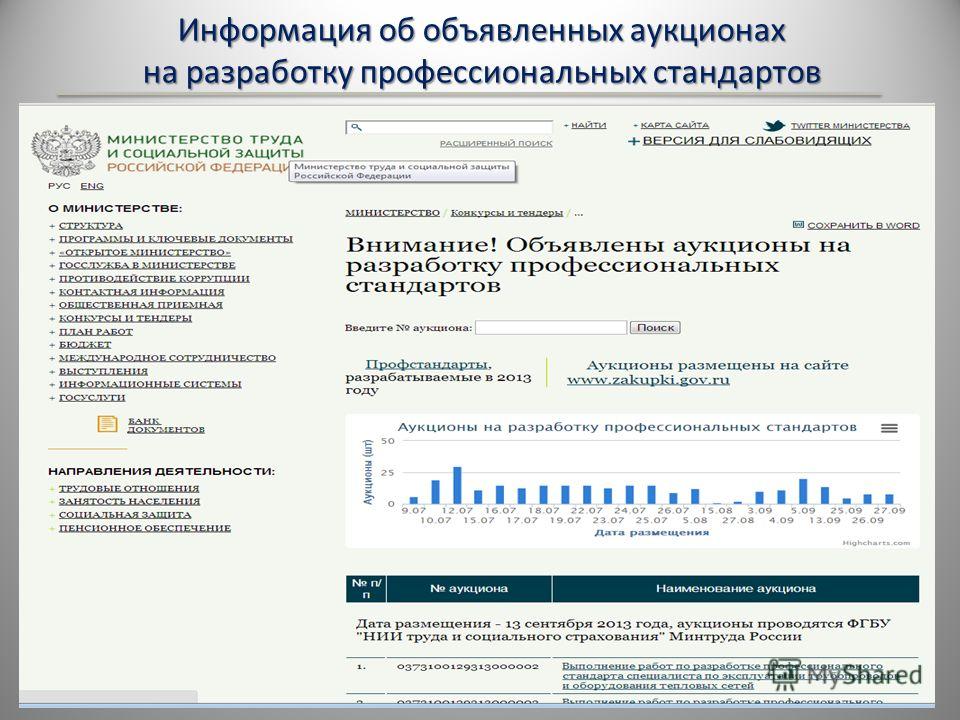960x720 pixels.
Task: Open СОЦИАЛЬНАЯ ЗАЩИТА section
Action: pos(125,515)
